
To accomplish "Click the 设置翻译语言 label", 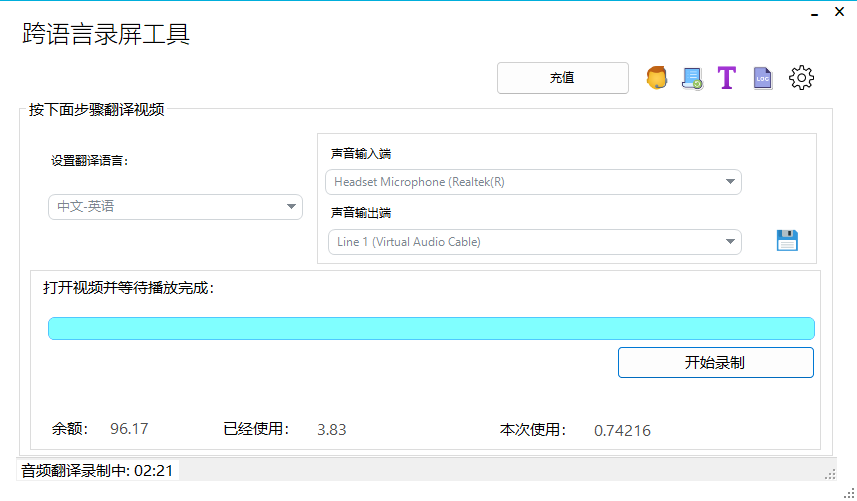I will coord(90,161).
